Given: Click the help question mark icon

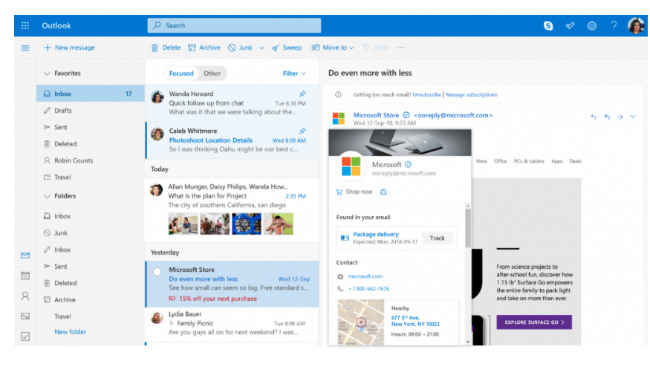Looking at the screenshot, I should [614, 26].
